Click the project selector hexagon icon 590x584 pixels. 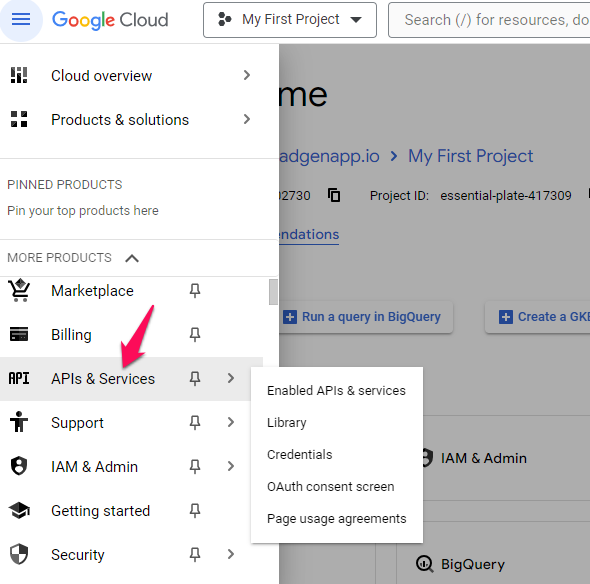[225, 19]
